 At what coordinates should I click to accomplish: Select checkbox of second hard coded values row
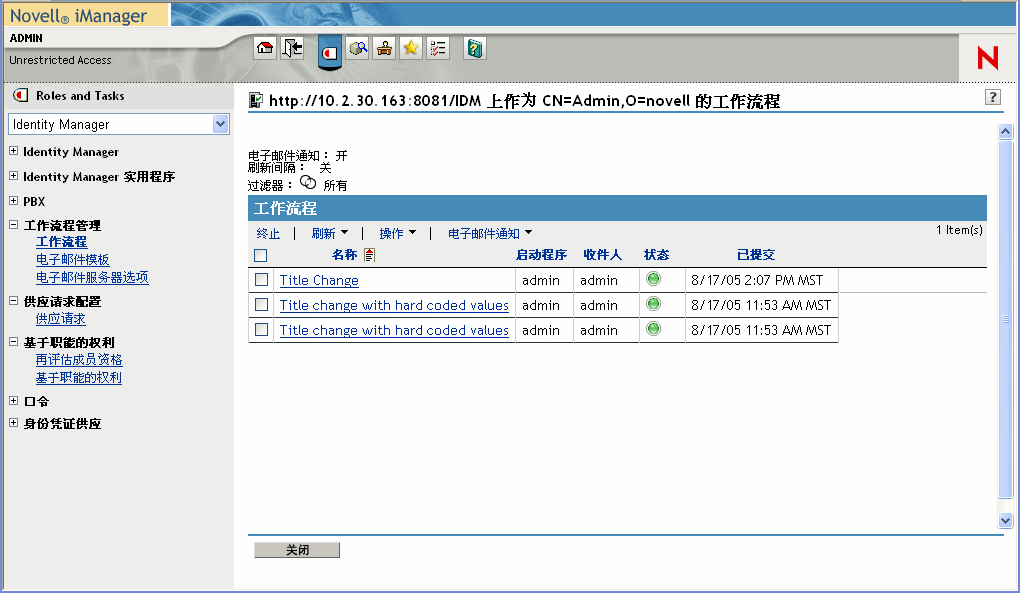(x=261, y=330)
